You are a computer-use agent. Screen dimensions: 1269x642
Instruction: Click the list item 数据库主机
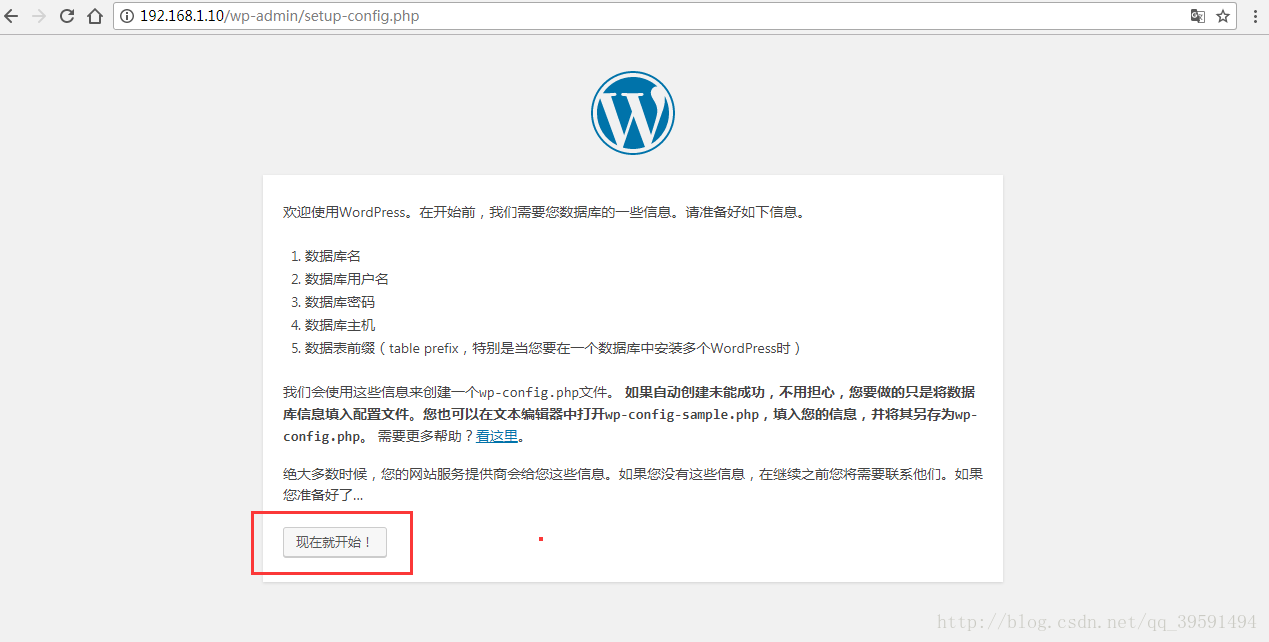[x=340, y=325]
